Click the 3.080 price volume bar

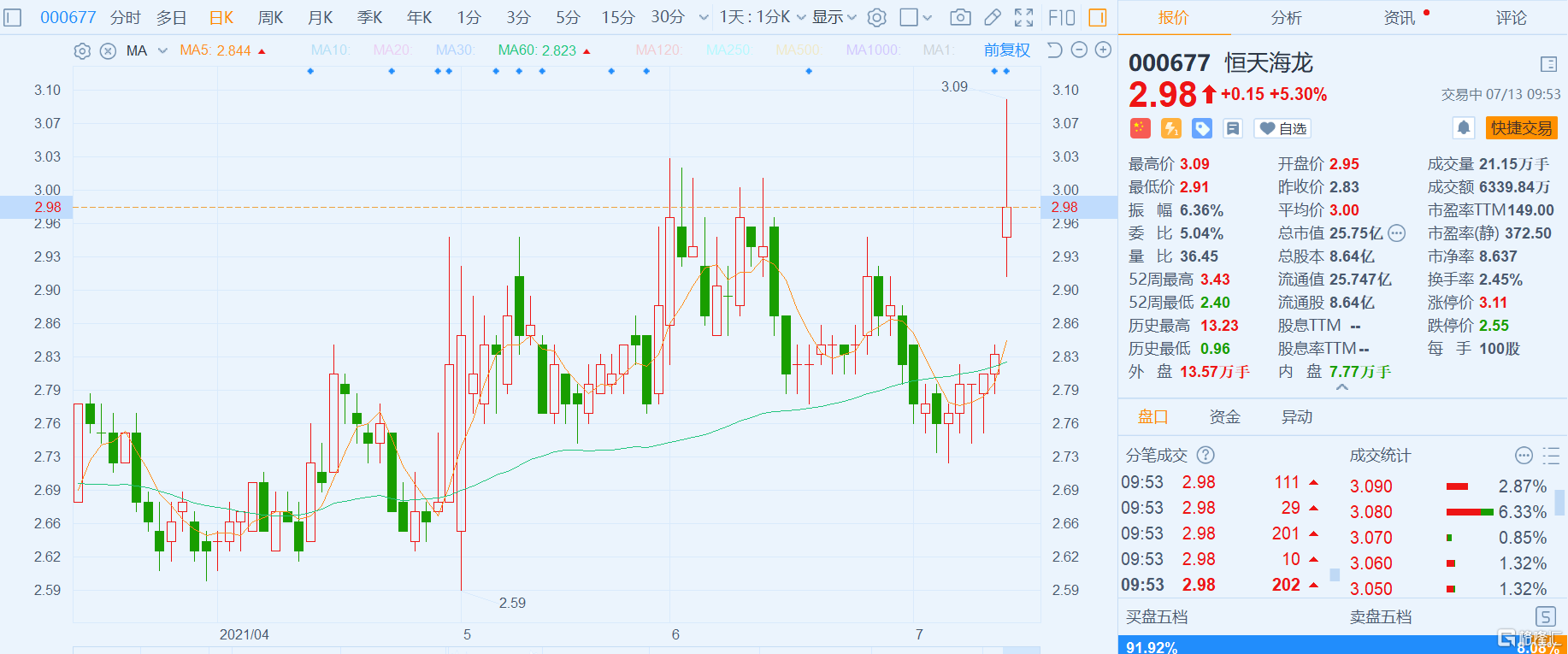coord(1470,512)
